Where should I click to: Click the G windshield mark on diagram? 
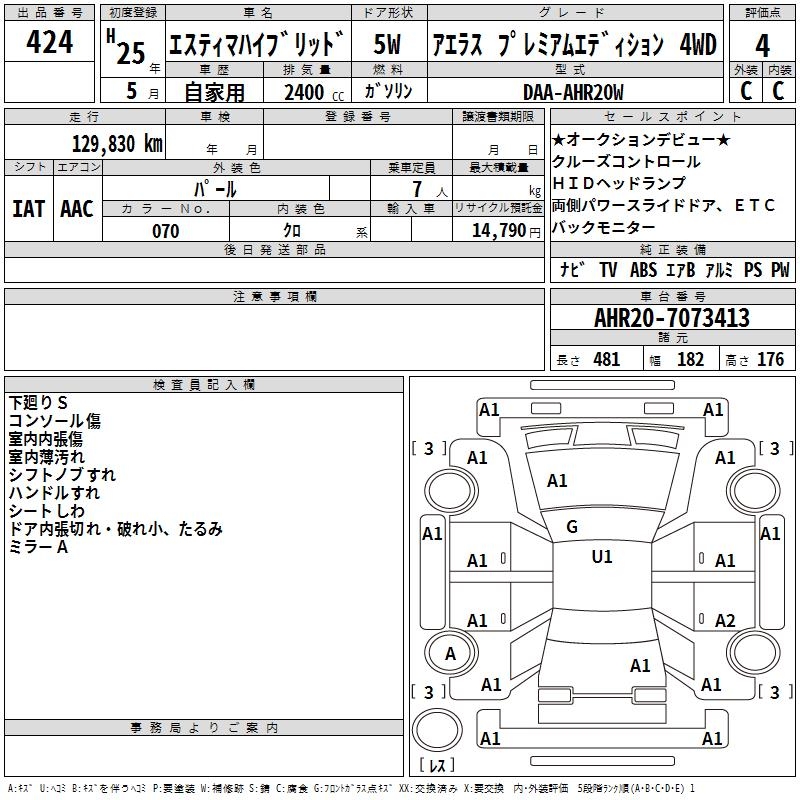(572, 527)
